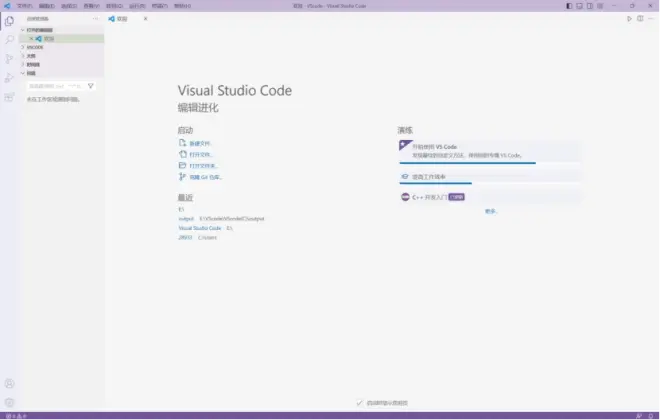Close Welcome entry in Open Editors list
Screen dimensions: 660x420
point(31,38)
